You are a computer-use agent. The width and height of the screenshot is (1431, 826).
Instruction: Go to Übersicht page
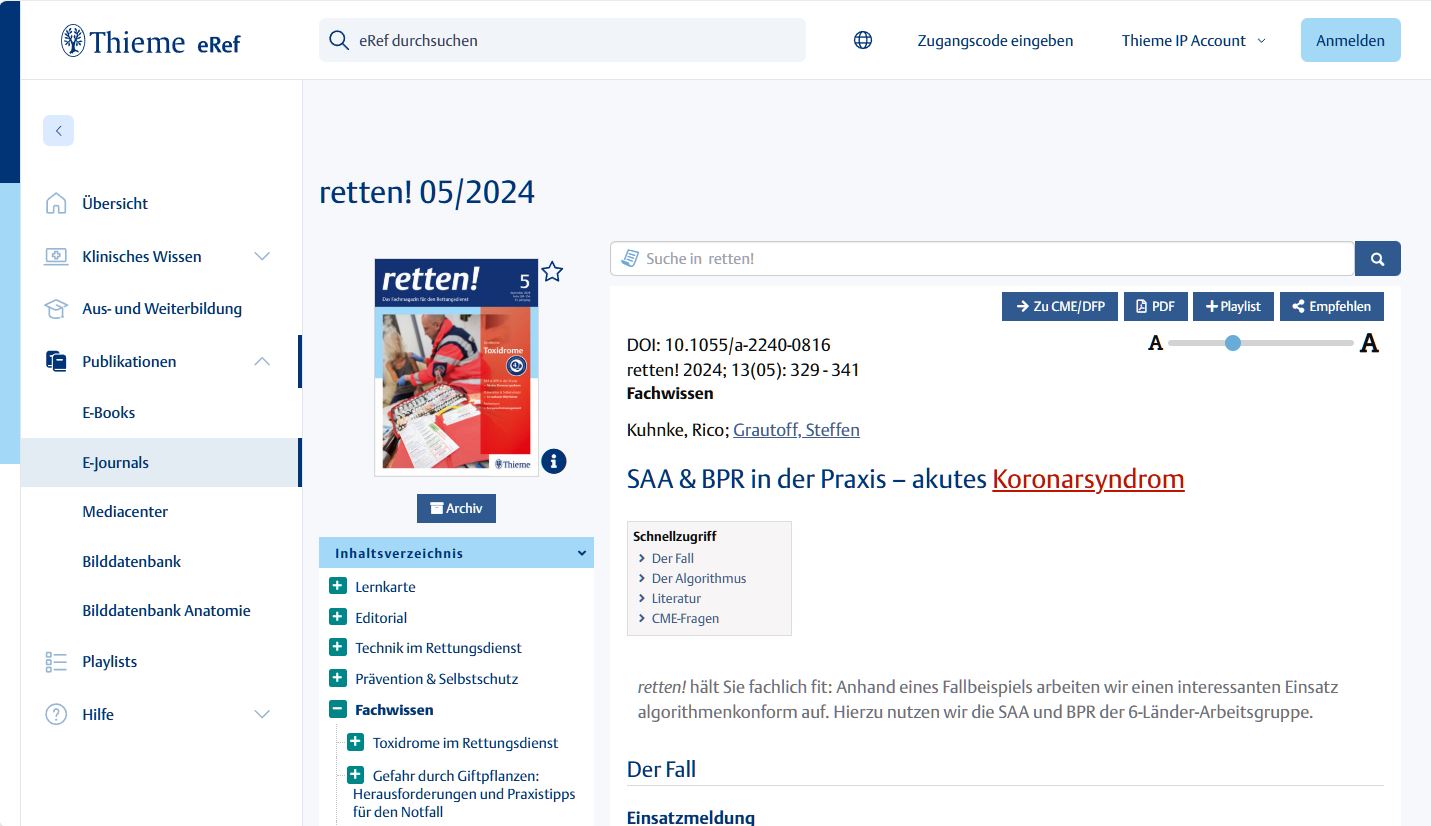click(x=115, y=204)
